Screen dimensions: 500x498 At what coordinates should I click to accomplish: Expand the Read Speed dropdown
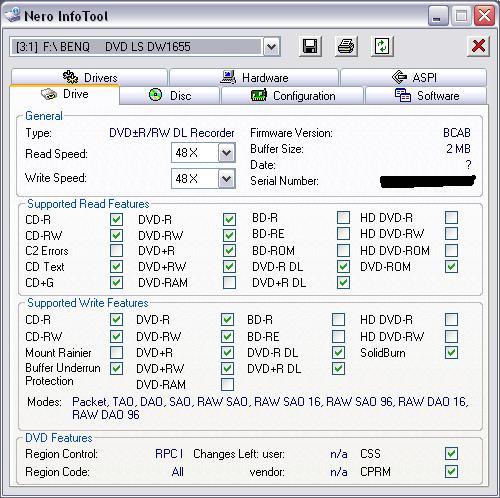[x=227, y=153]
